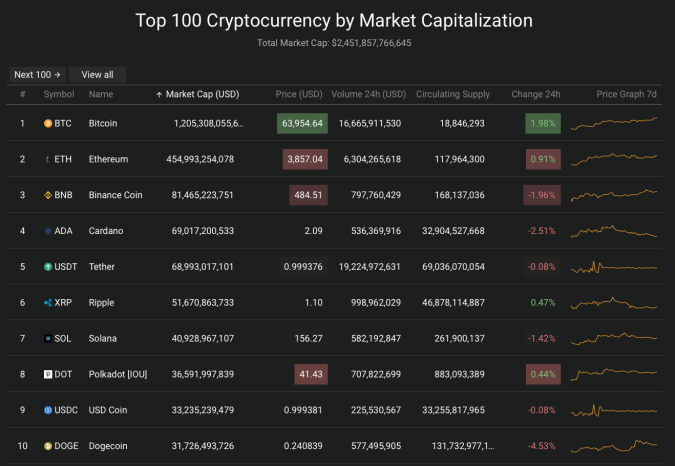Click Bitcoin price 63,954.64

(x=302, y=123)
